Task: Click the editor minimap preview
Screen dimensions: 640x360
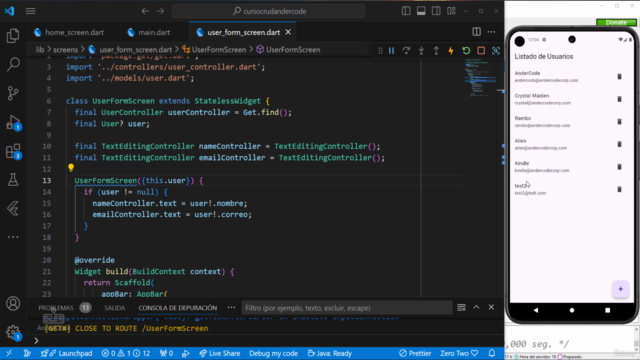Action: (480, 78)
